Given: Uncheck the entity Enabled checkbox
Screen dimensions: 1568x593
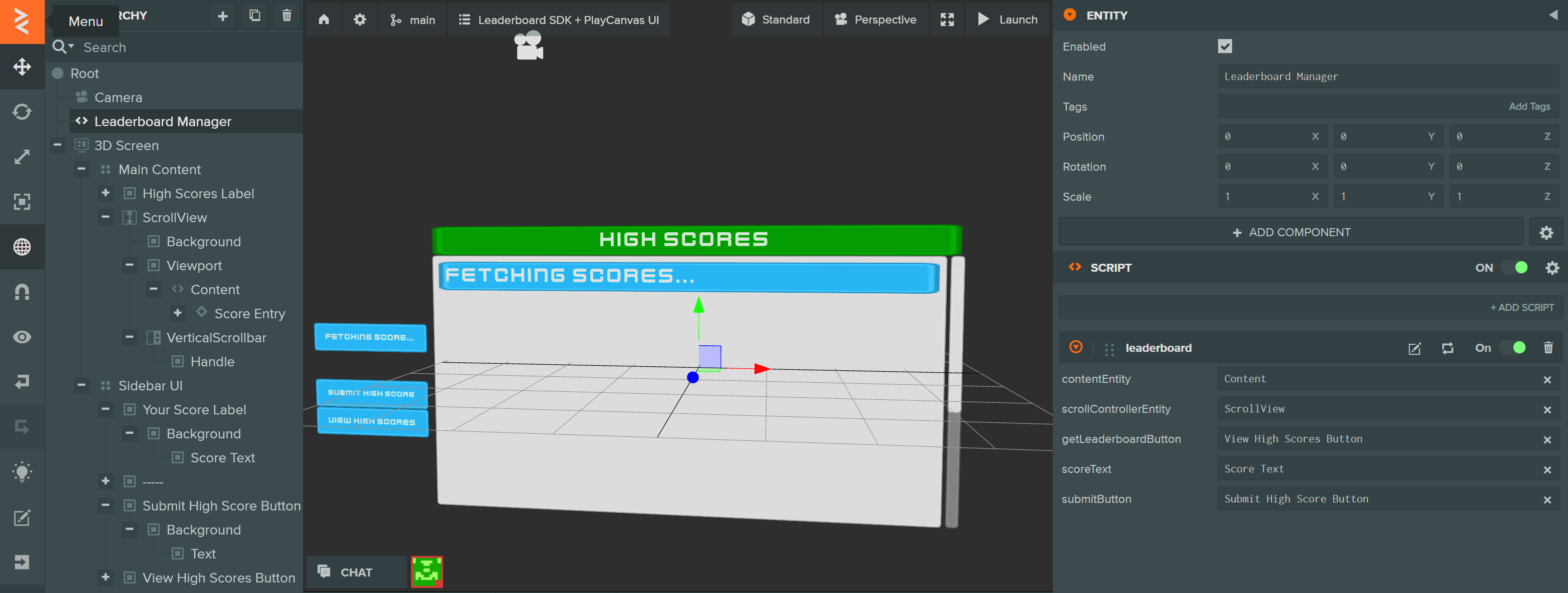Looking at the screenshot, I should (x=1225, y=46).
